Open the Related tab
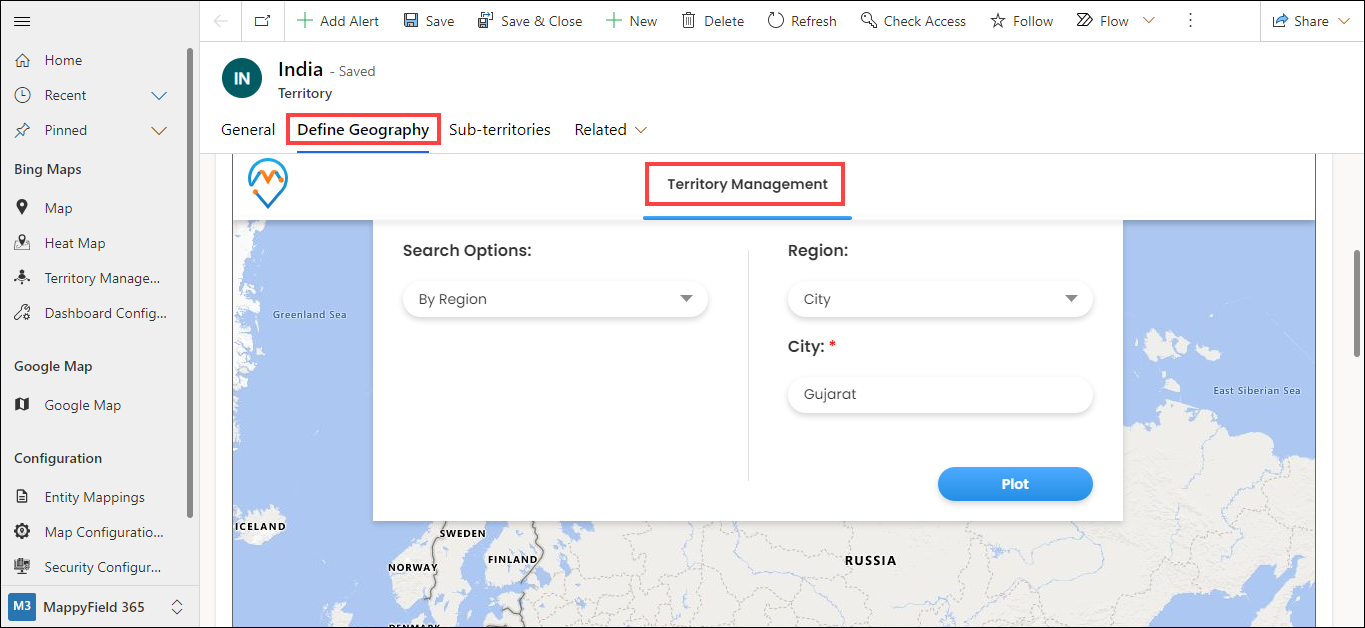1365x628 pixels. 600,130
